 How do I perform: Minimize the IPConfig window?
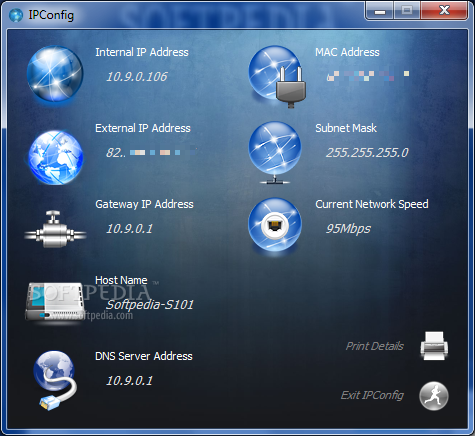(380, 11)
